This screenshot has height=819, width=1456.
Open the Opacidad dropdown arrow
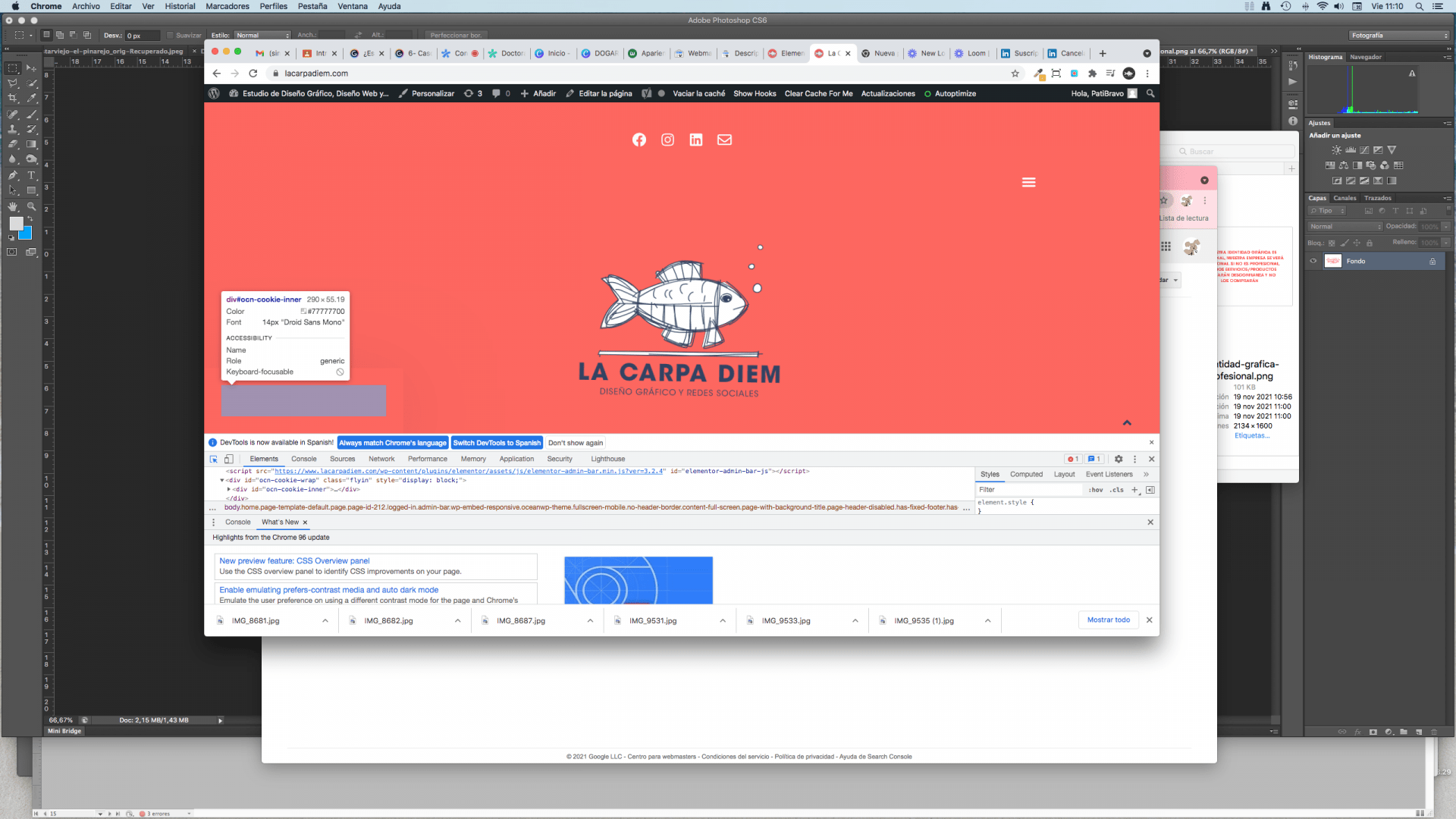pos(1446,227)
